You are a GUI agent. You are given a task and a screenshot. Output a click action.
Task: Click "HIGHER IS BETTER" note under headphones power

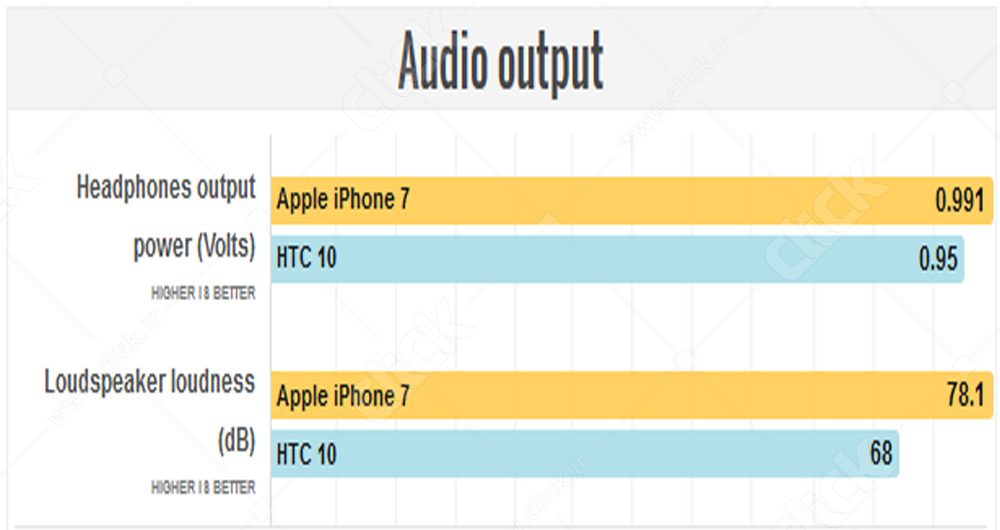coord(203,294)
